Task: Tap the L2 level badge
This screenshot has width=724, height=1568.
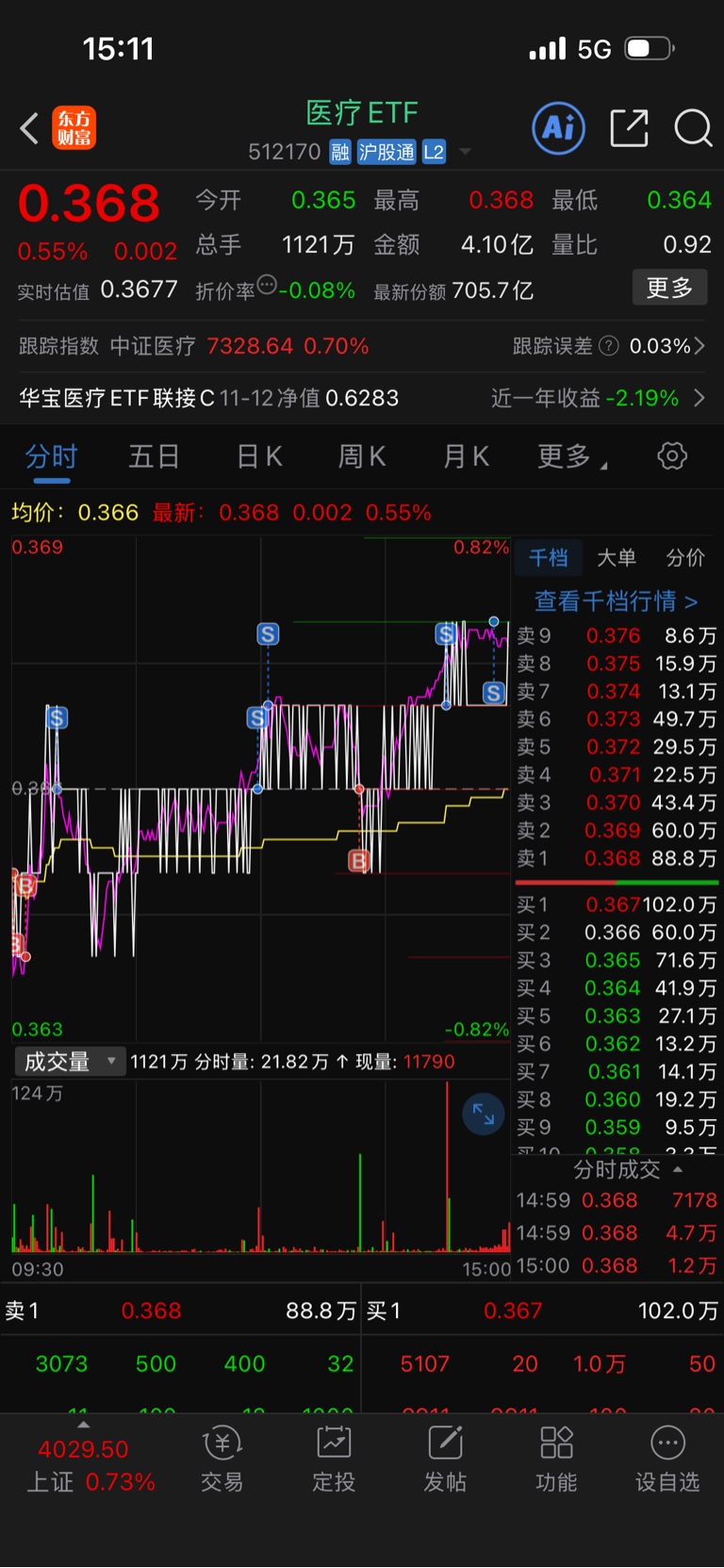Action: point(434,152)
